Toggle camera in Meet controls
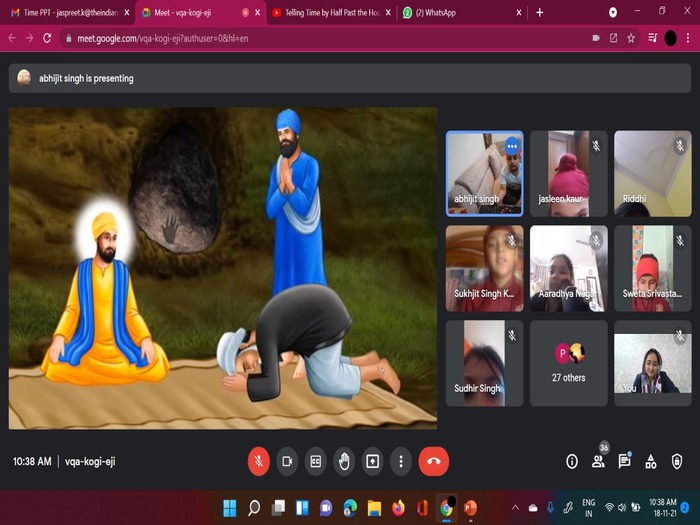 click(287, 461)
